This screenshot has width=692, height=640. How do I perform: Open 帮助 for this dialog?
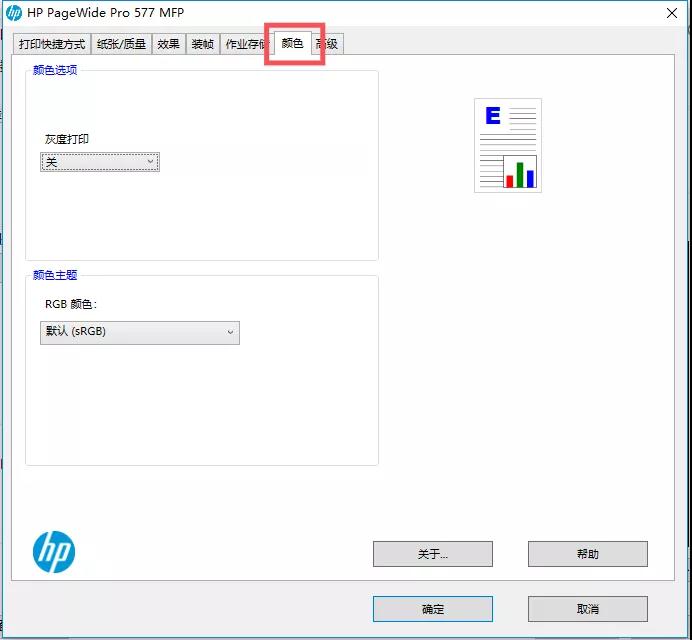587,554
